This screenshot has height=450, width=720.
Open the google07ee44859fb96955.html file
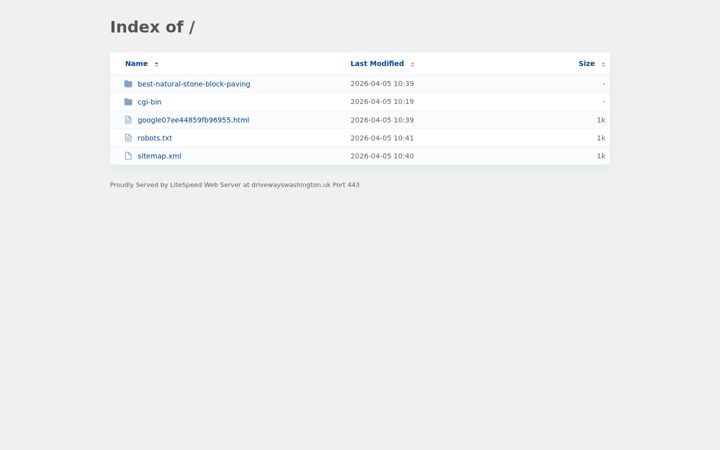point(193,120)
